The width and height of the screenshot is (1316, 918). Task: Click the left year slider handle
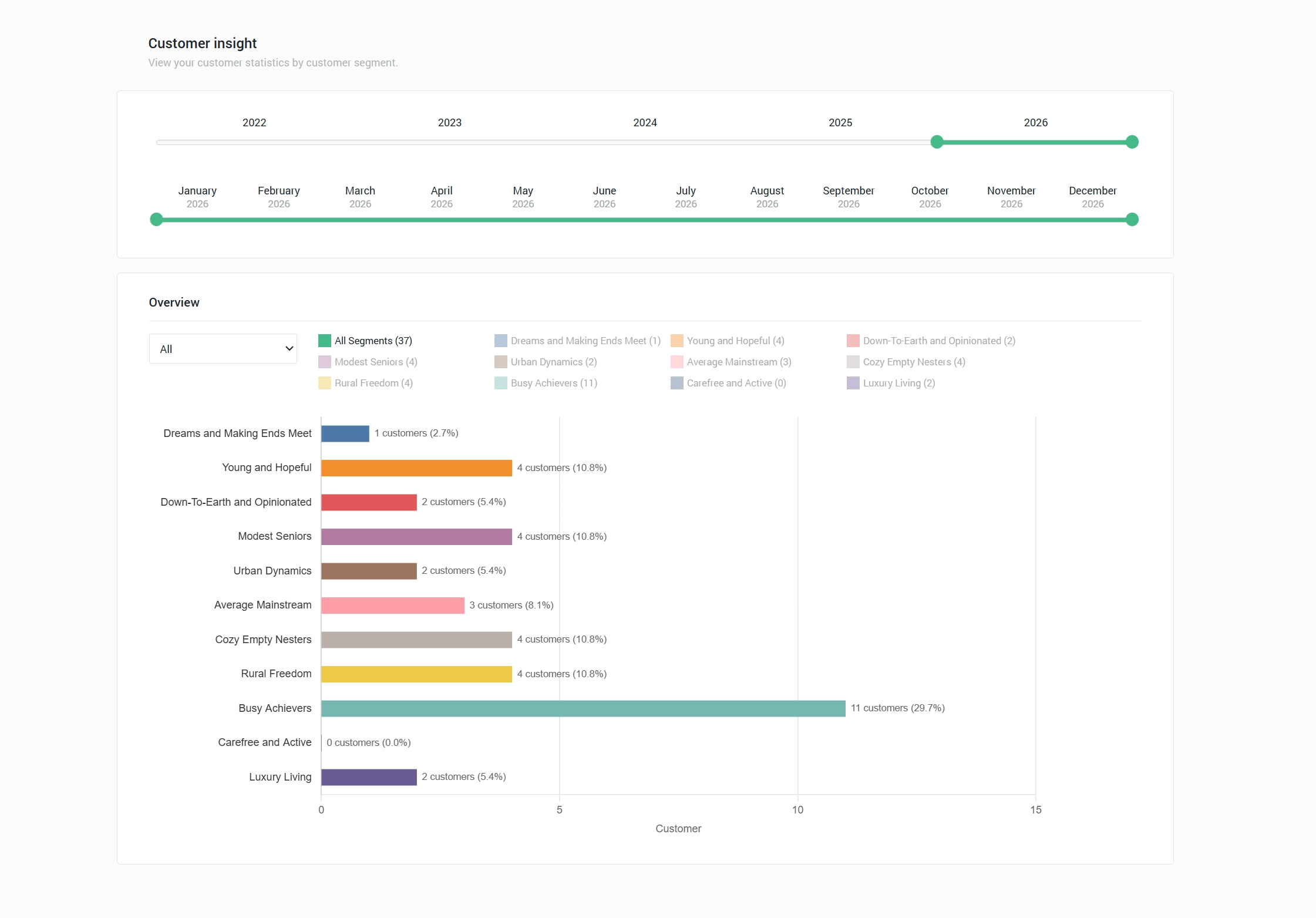(x=937, y=142)
